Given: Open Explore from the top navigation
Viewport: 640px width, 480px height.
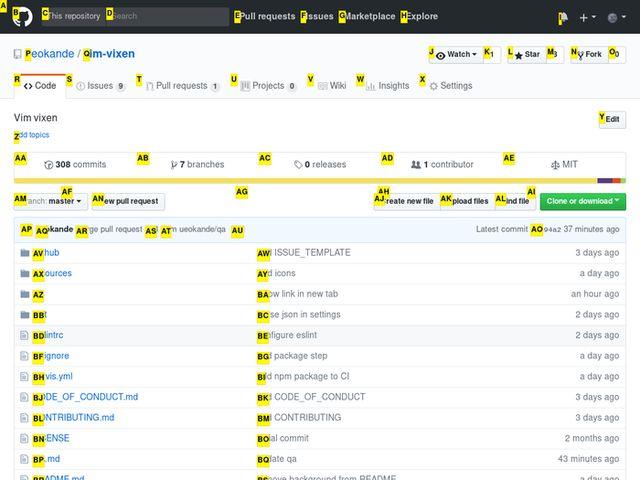Looking at the screenshot, I should [x=420, y=16].
